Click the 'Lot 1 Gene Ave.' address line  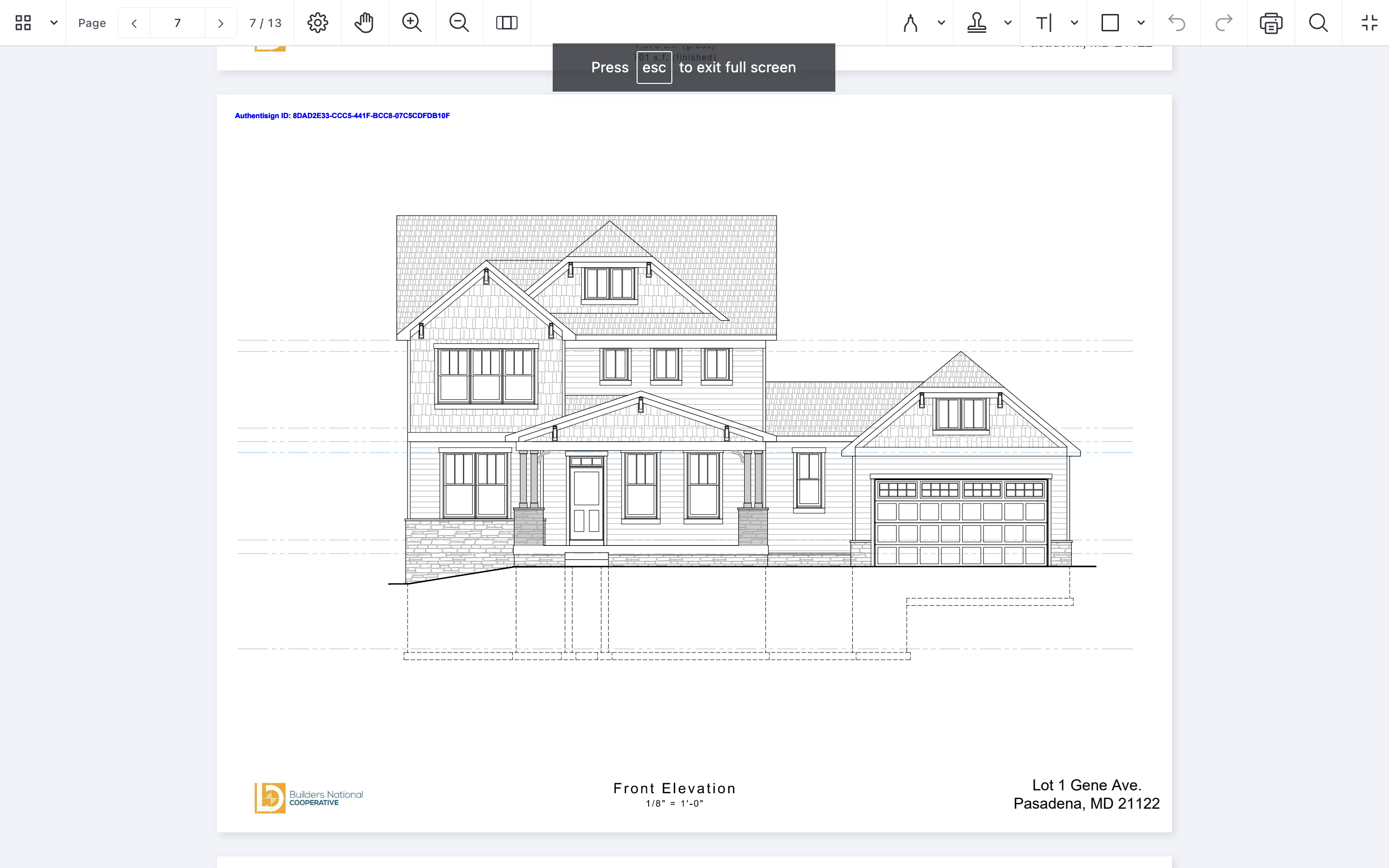1087,785
